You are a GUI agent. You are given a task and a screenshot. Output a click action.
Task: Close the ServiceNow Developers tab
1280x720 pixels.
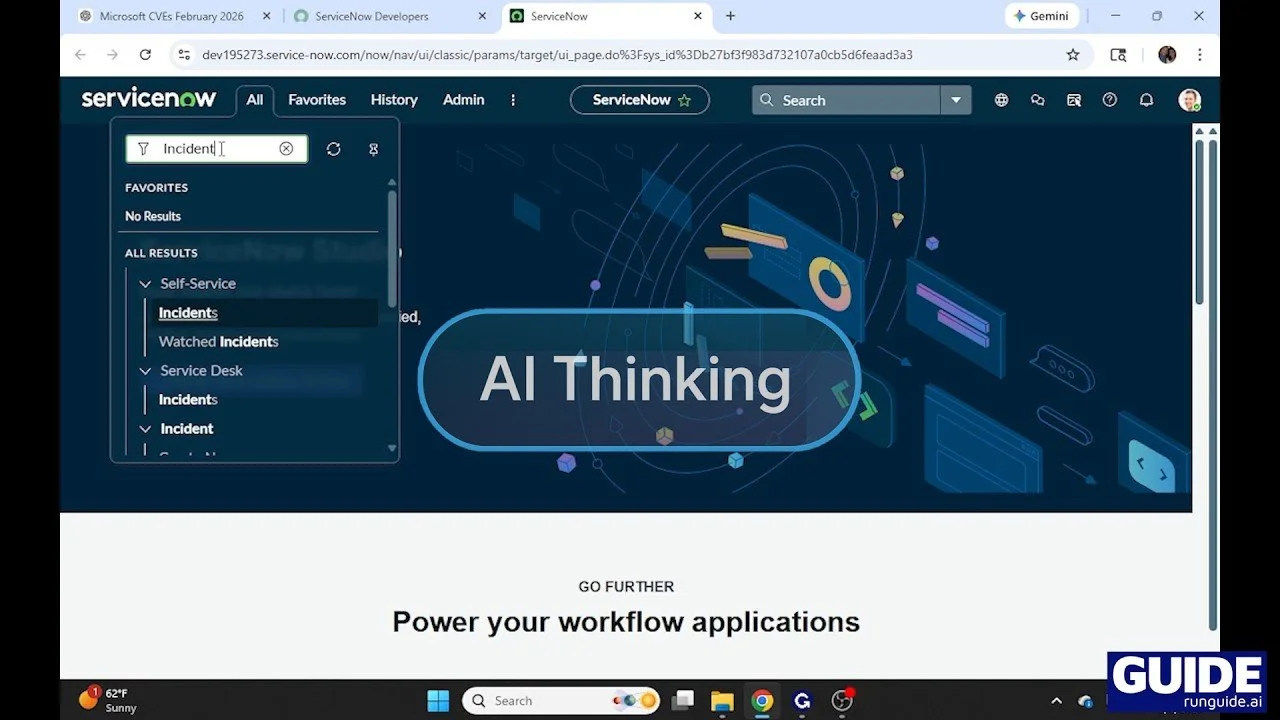click(482, 16)
